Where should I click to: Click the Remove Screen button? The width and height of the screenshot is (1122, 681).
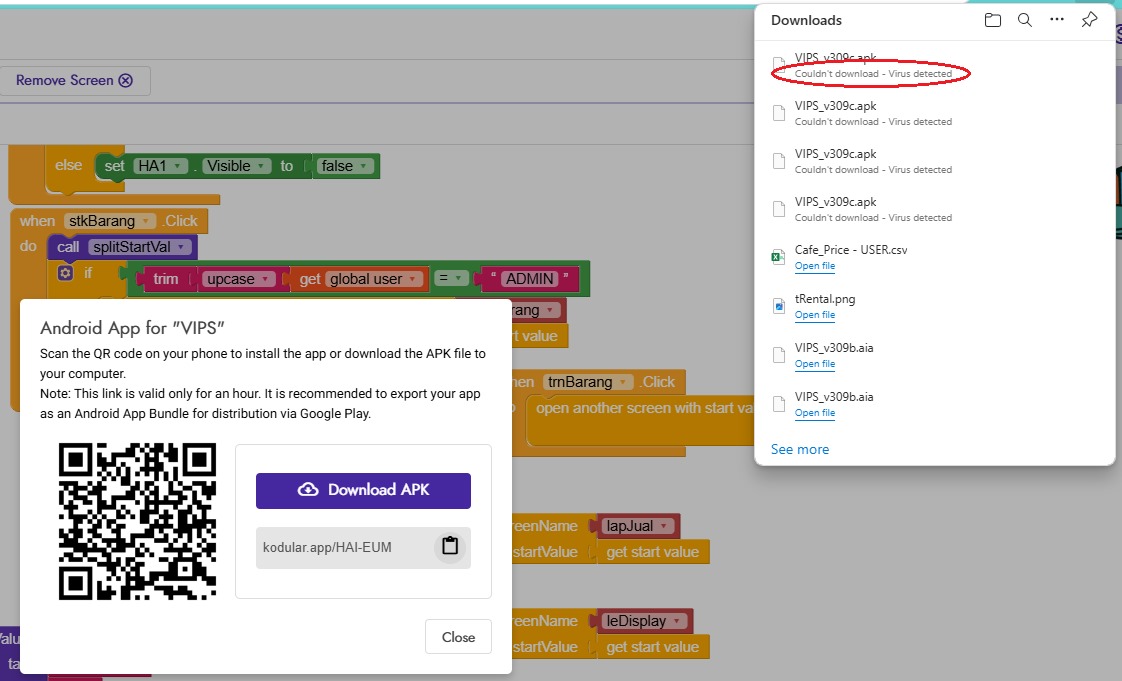click(74, 81)
